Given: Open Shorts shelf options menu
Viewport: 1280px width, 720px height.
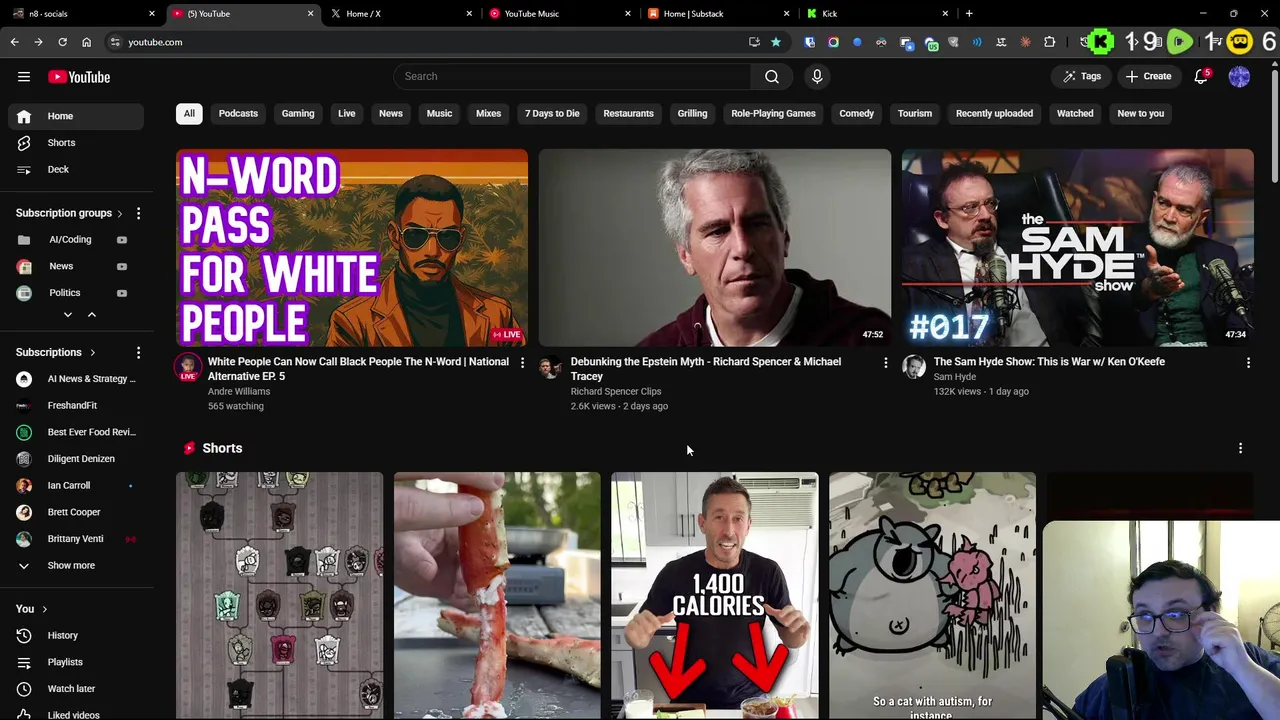Looking at the screenshot, I should tap(1240, 448).
